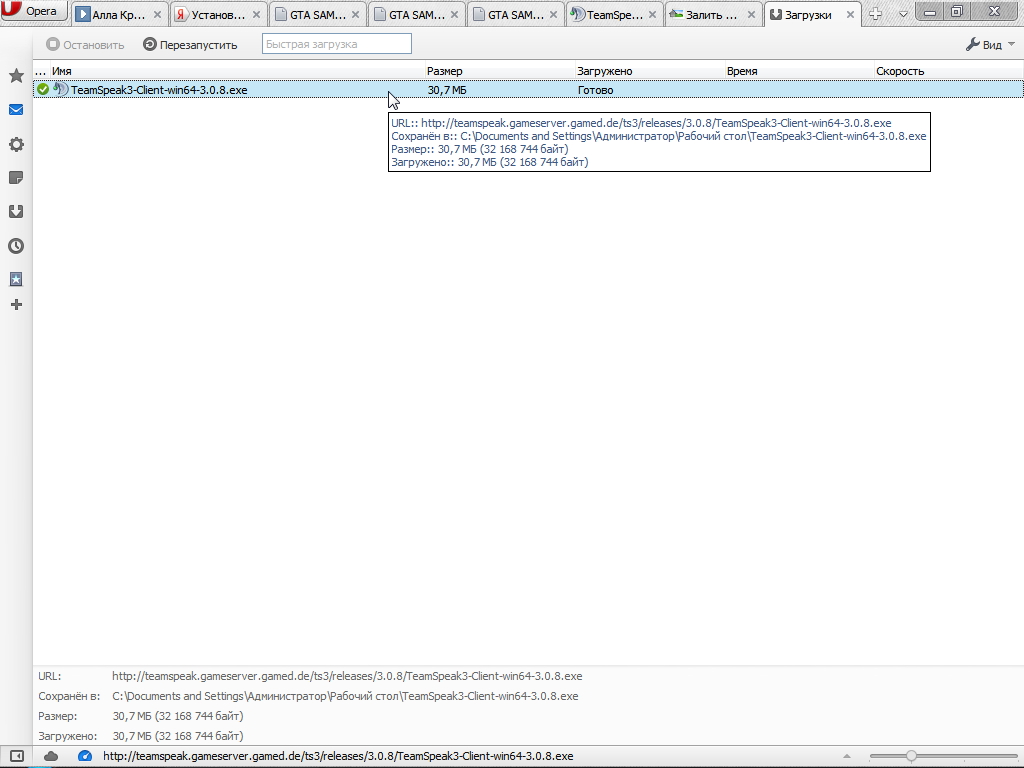The height and width of the screenshot is (768, 1024).
Task: Click the Готово status cell
Action: pos(596,90)
